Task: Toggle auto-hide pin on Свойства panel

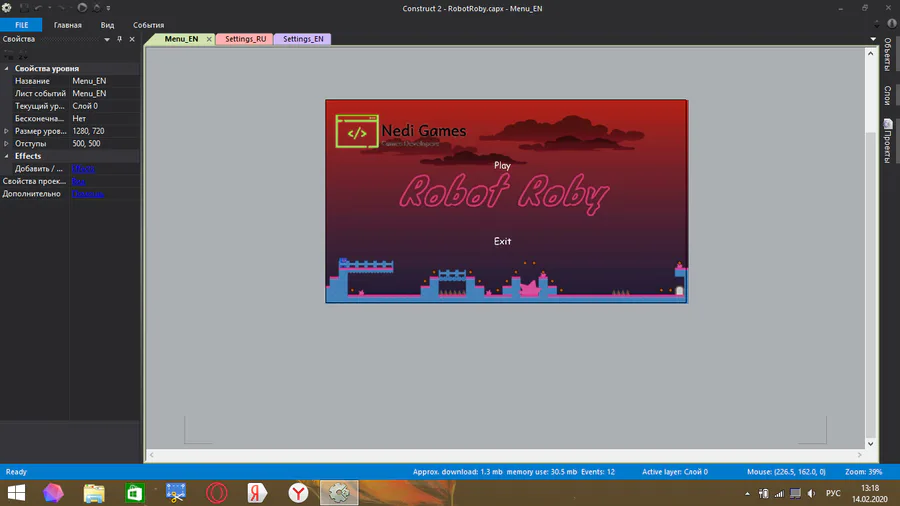Action: [119, 39]
